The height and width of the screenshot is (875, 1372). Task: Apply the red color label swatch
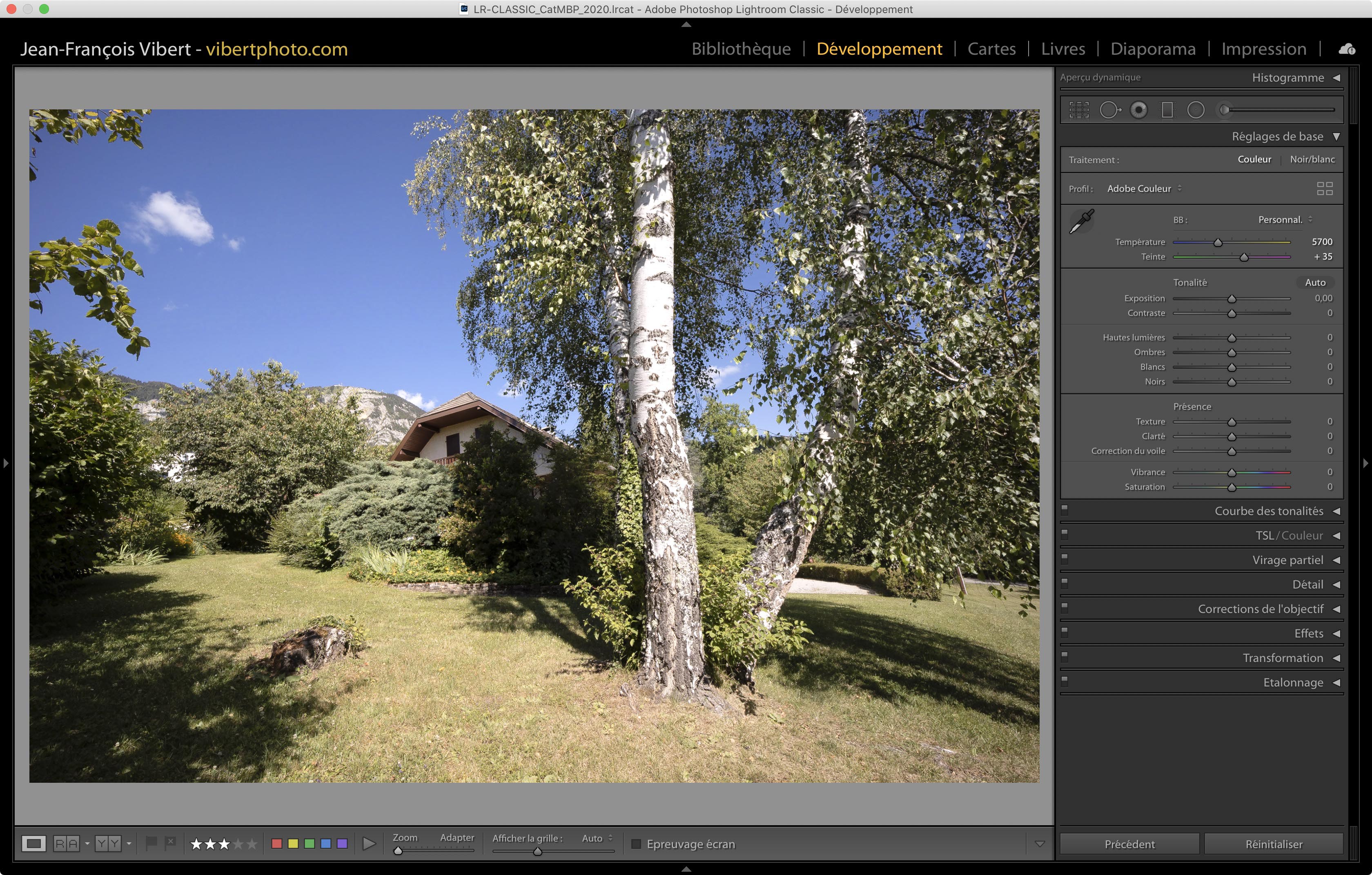pyautogui.click(x=277, y=844)
